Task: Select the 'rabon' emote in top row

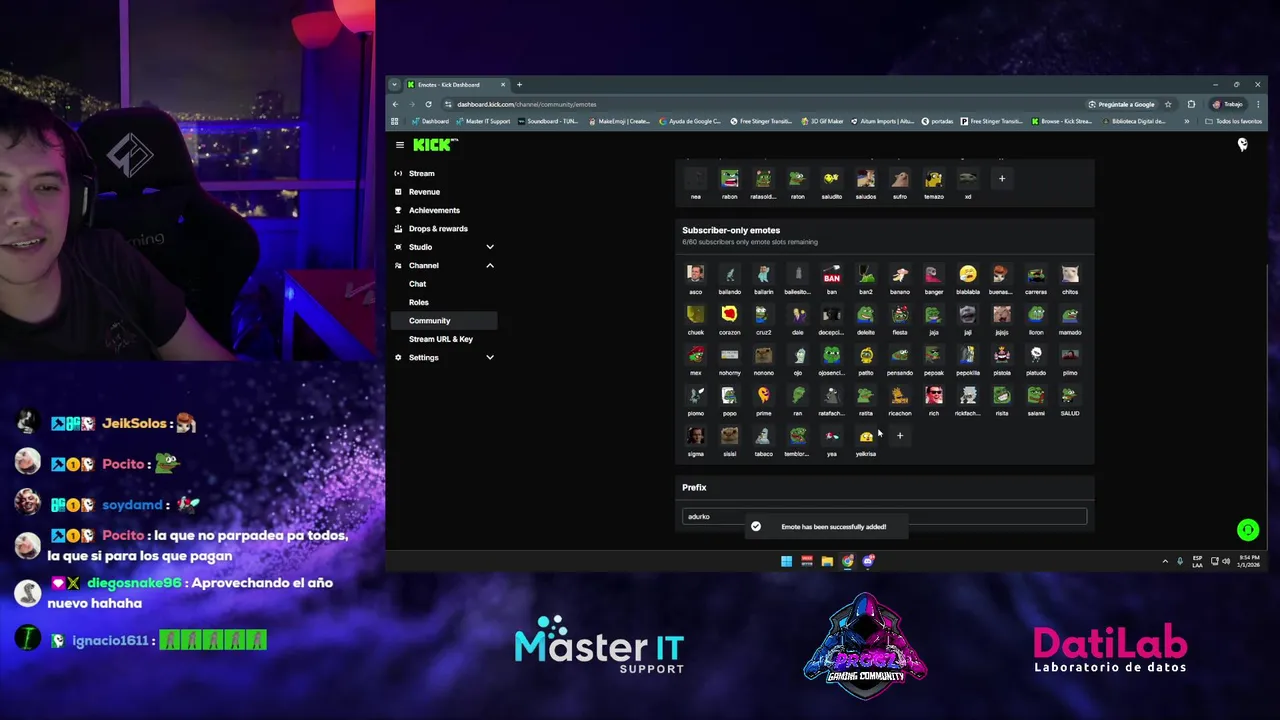Action: (x=729, y=179)
